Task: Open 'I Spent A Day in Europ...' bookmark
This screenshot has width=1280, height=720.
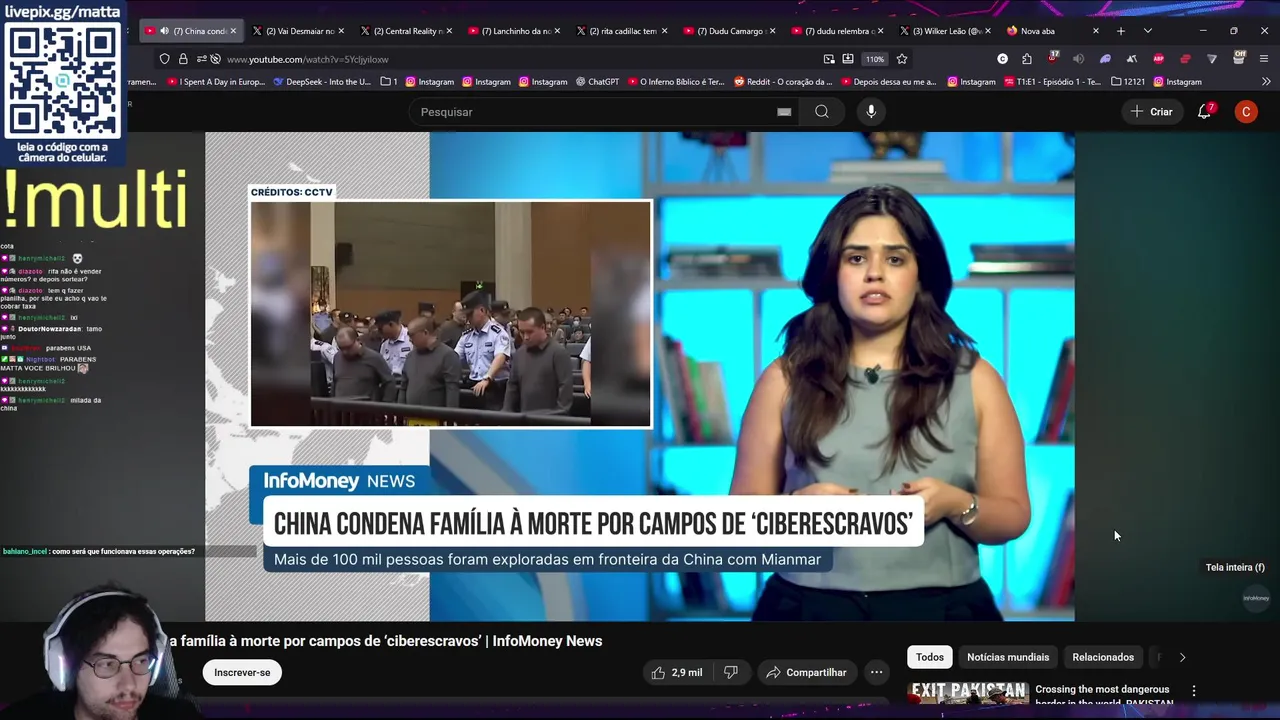Action: tap(216, 82)
